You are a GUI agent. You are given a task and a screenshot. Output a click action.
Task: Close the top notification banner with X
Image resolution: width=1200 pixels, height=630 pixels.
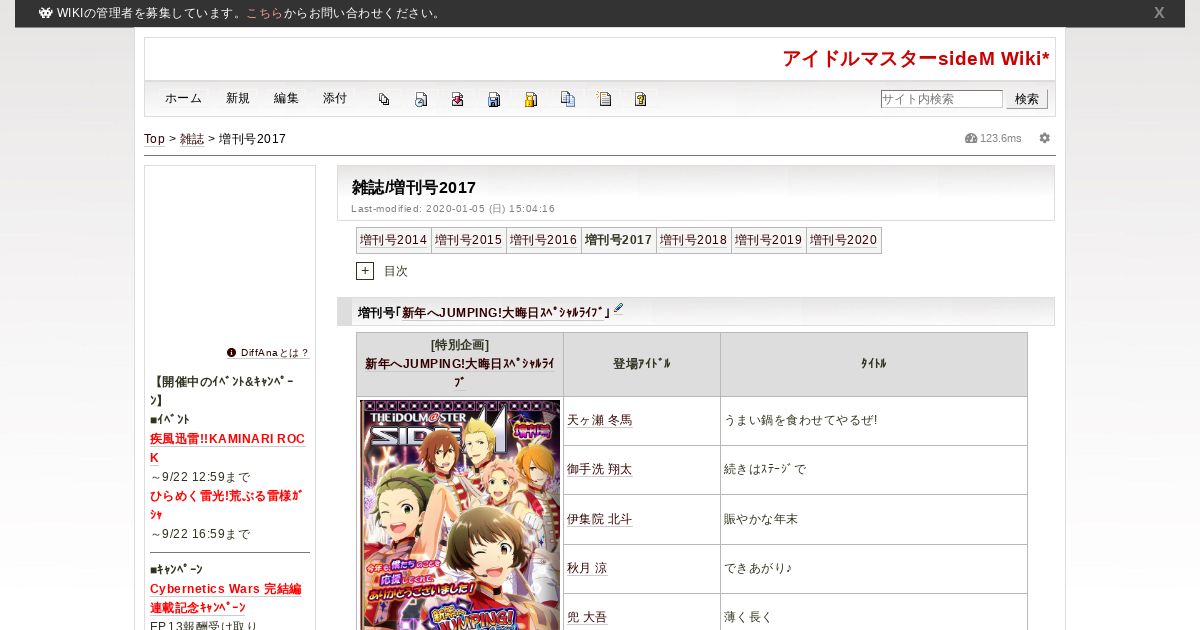pyautogui.click(x=1159, y=13)
